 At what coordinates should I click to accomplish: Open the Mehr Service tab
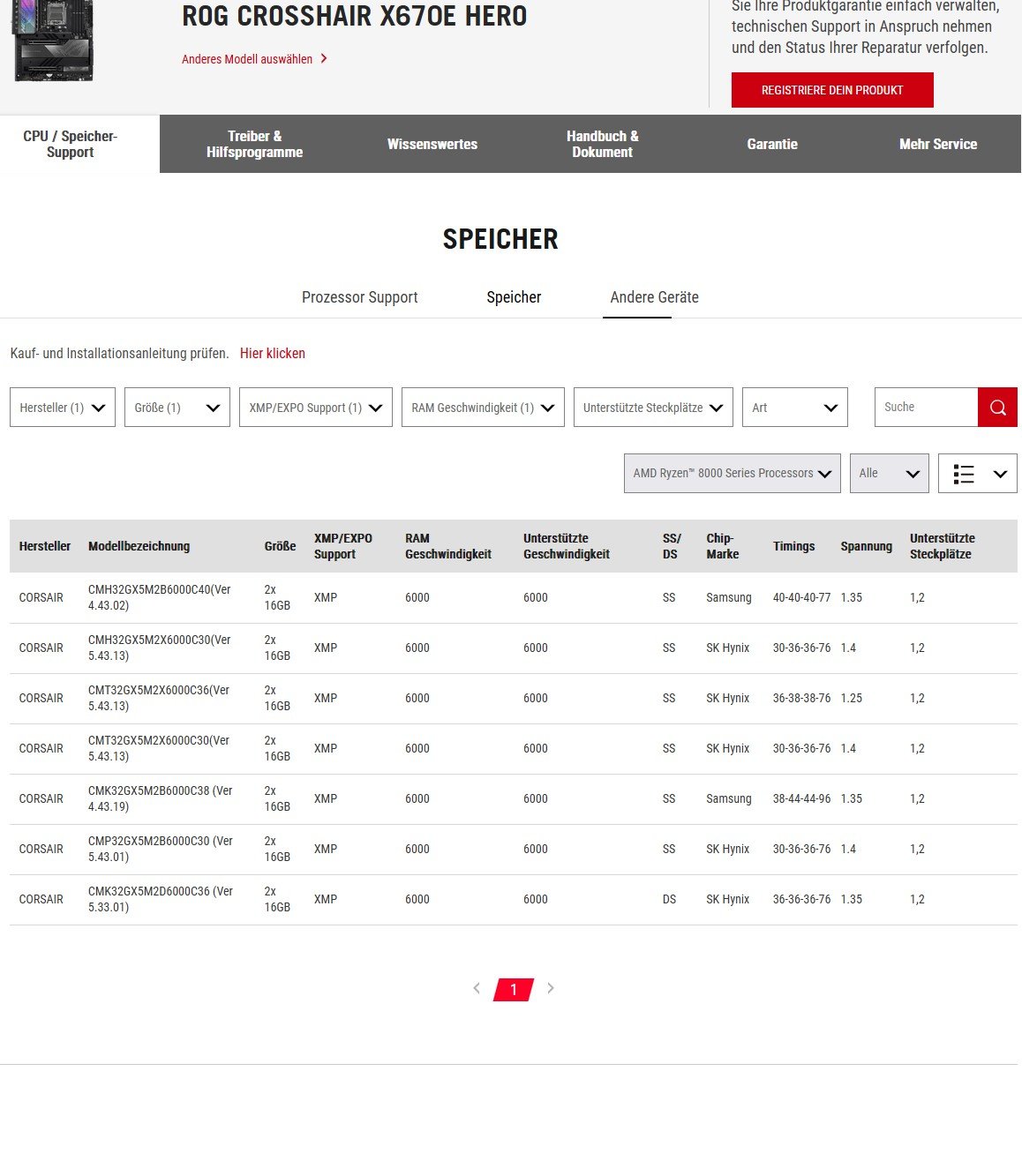pyautogui.click(x=938, y=144)
